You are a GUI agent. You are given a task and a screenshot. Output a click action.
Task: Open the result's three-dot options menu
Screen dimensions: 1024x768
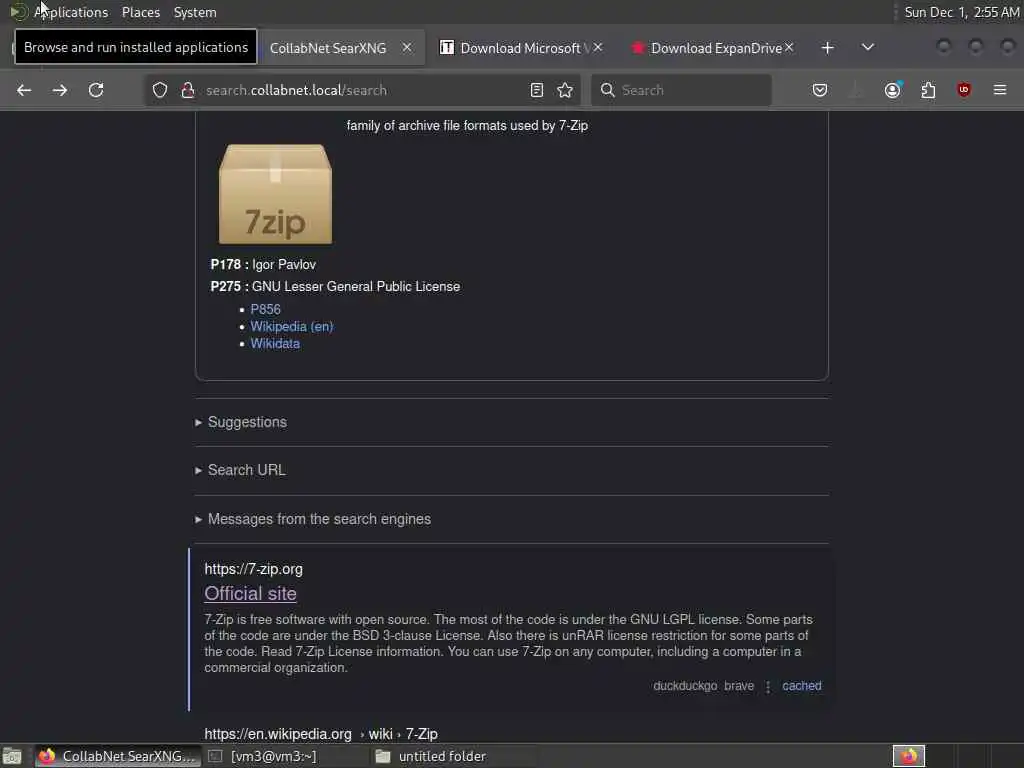click(768, 686)
